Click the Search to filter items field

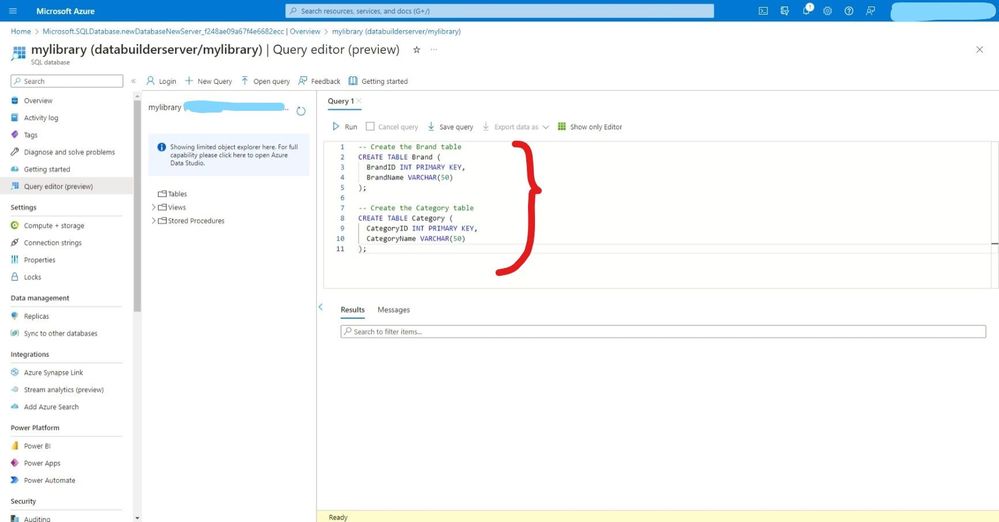coord(663,331)
